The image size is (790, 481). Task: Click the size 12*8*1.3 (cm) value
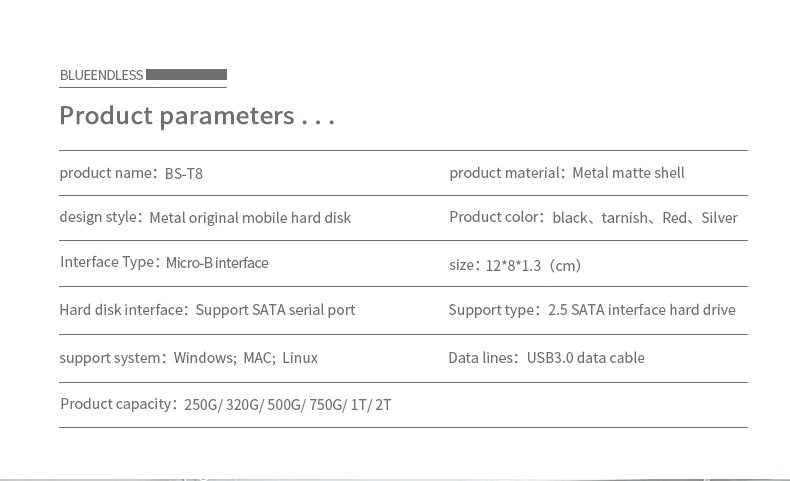pyautogui.click(x=533, y=265)
